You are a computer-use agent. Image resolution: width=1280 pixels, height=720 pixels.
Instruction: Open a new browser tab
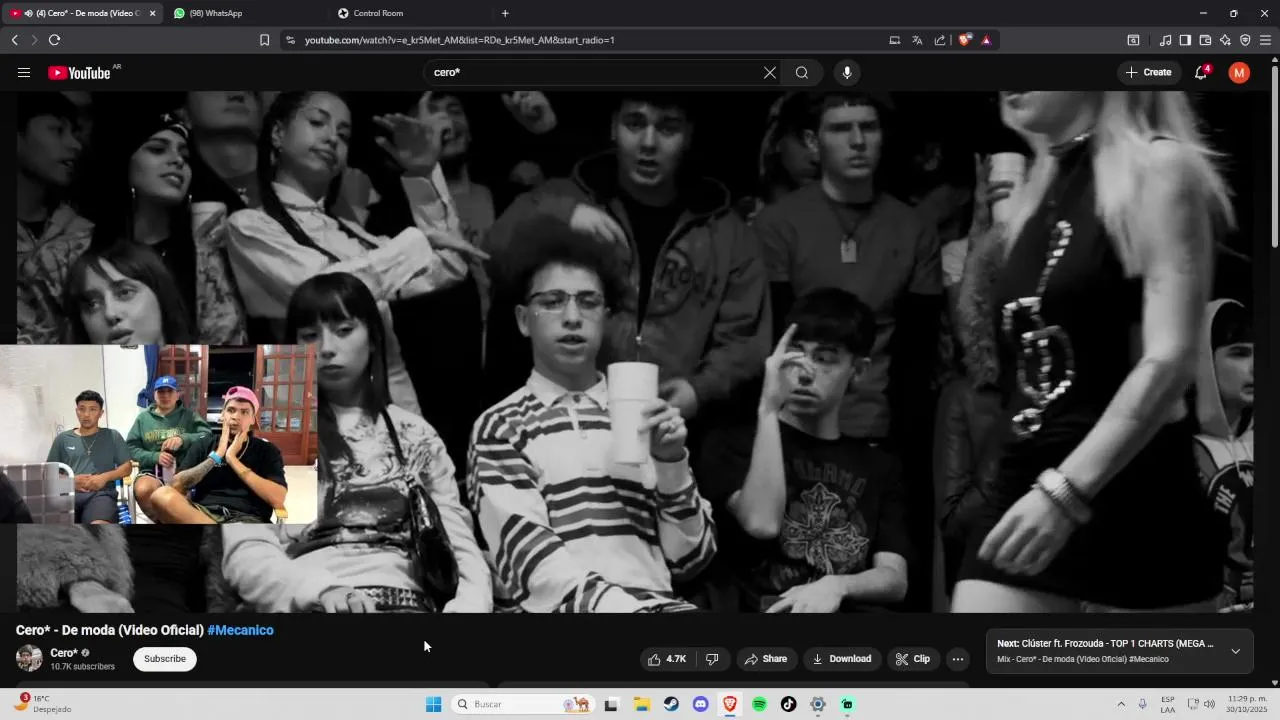505,13
